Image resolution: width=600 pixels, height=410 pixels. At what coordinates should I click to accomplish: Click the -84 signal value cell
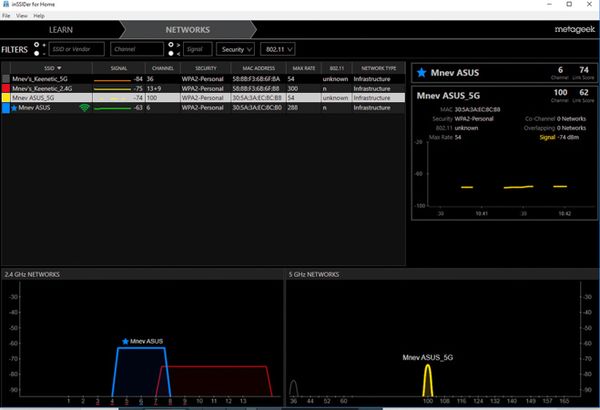tap(138, 79)
